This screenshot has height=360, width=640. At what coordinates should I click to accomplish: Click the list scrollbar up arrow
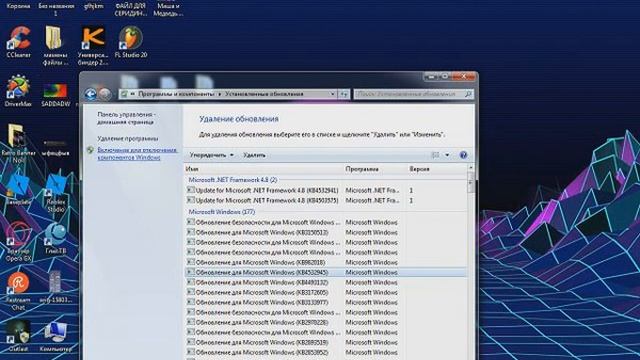[x=470, y=168]
